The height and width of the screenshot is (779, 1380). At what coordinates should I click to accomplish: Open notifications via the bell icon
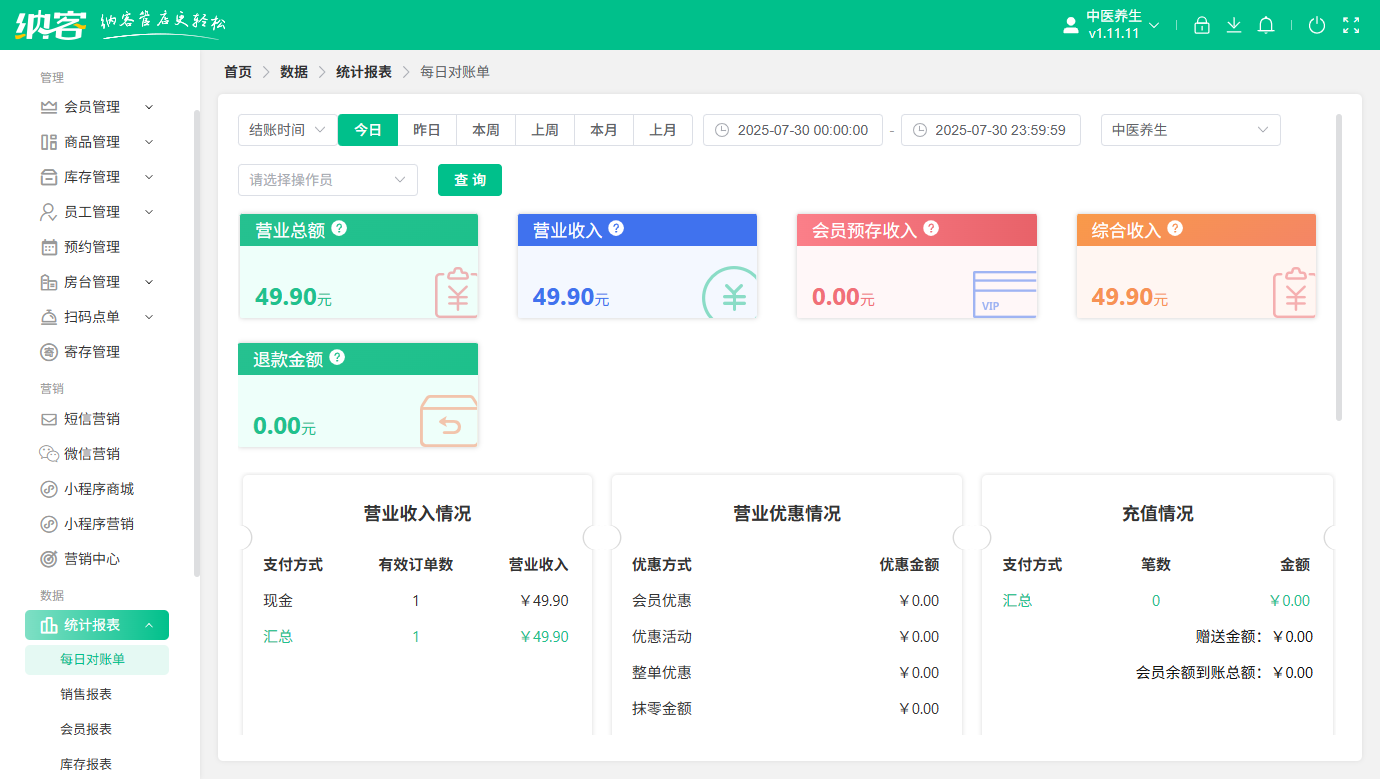click(1266, 25)
